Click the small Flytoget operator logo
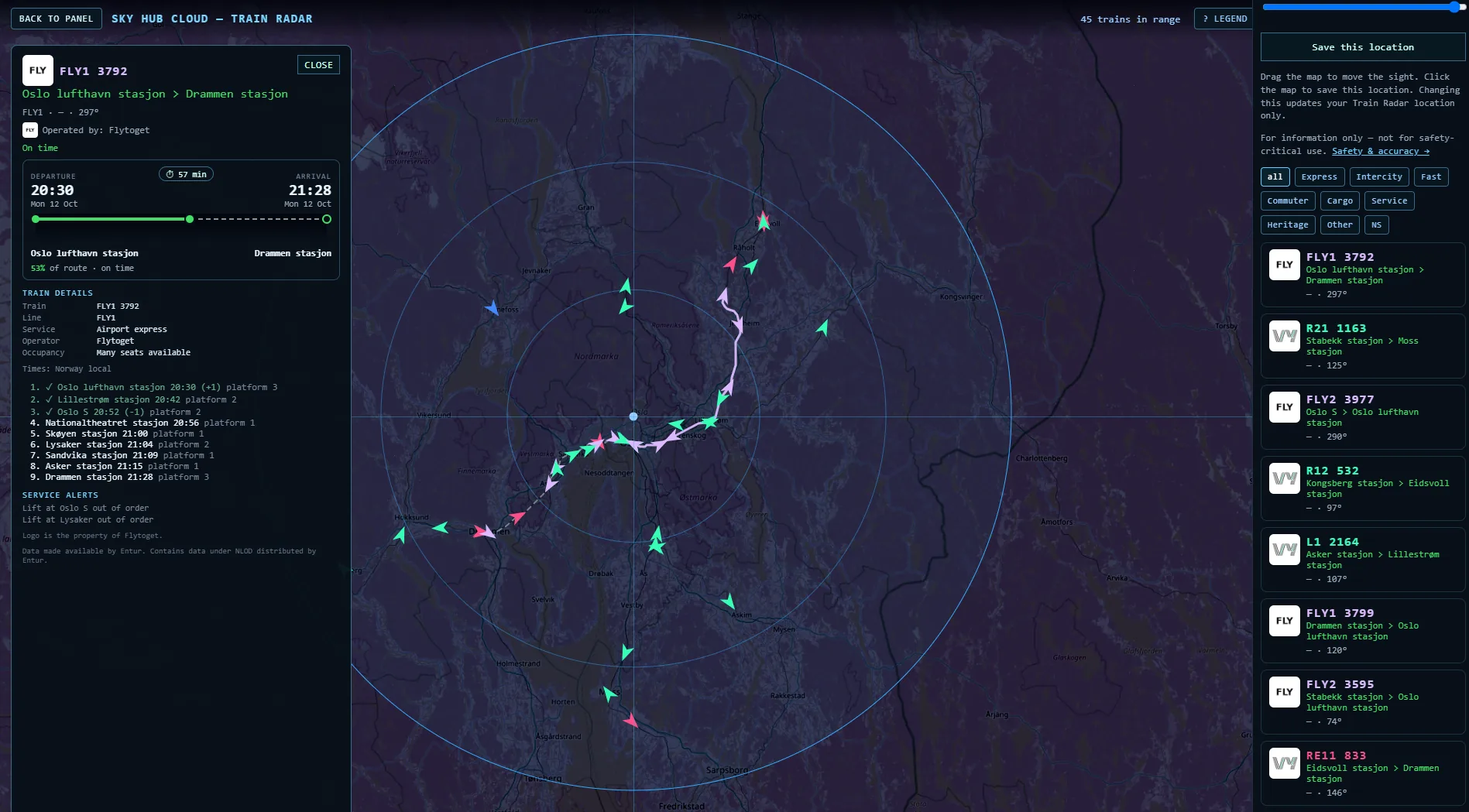The height and width of the screenshot is (812, 1469). pos(29,130)
